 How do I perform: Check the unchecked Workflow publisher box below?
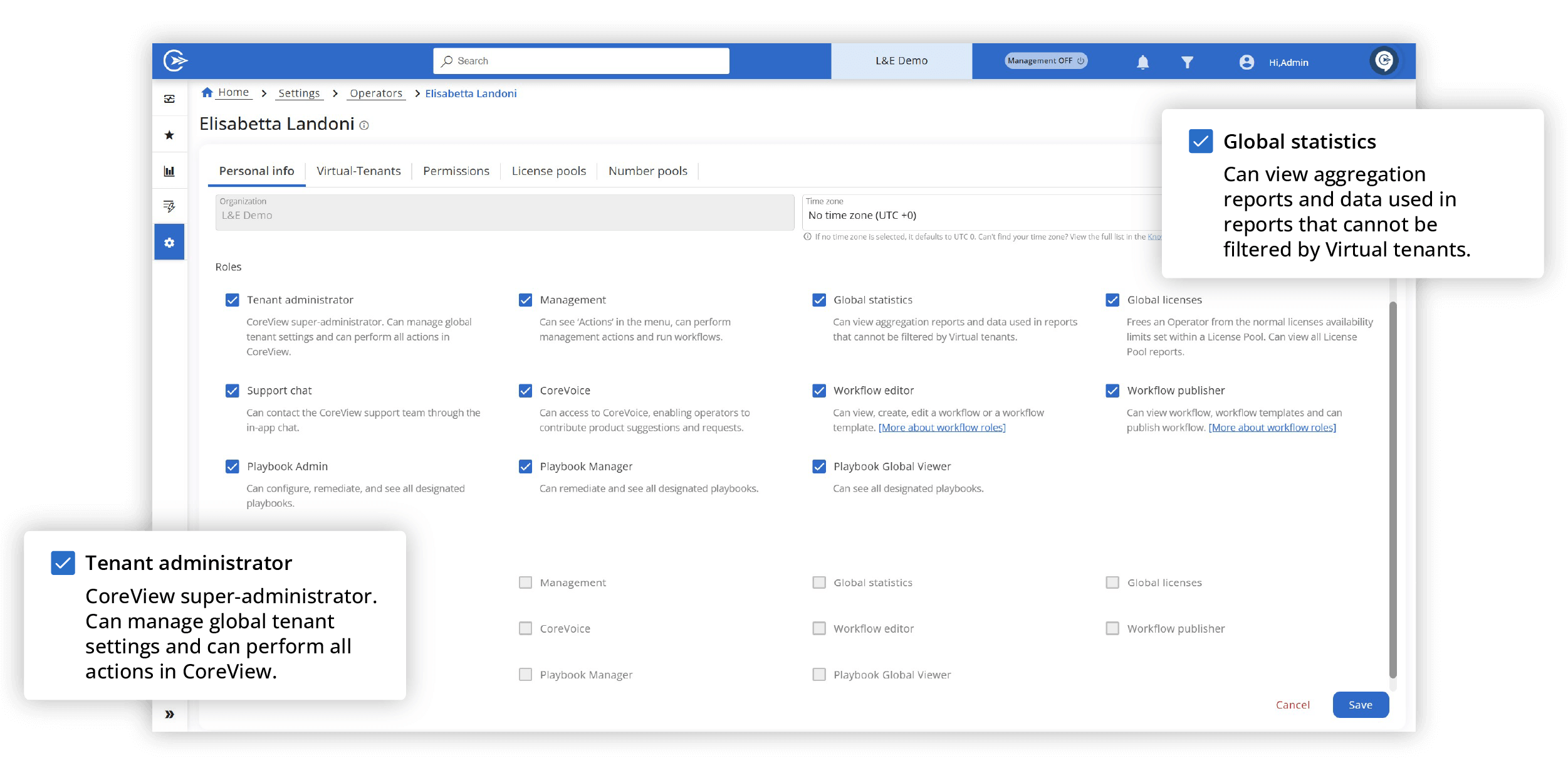[x=1112, y=628]
